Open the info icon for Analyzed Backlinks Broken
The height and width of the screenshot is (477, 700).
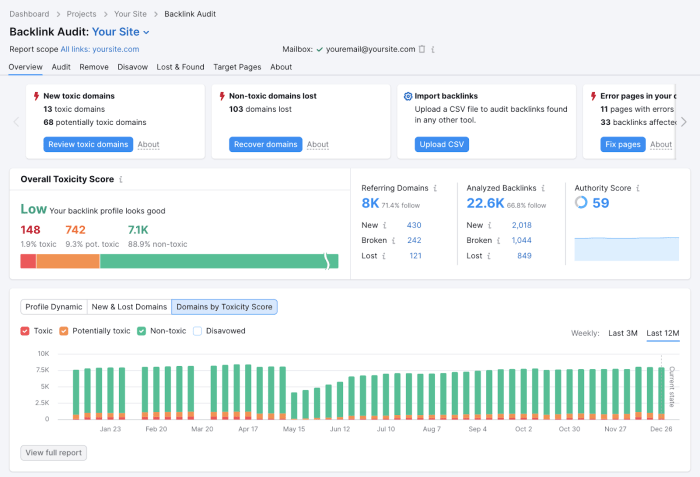pyautogui.click(x=498, y=241)
